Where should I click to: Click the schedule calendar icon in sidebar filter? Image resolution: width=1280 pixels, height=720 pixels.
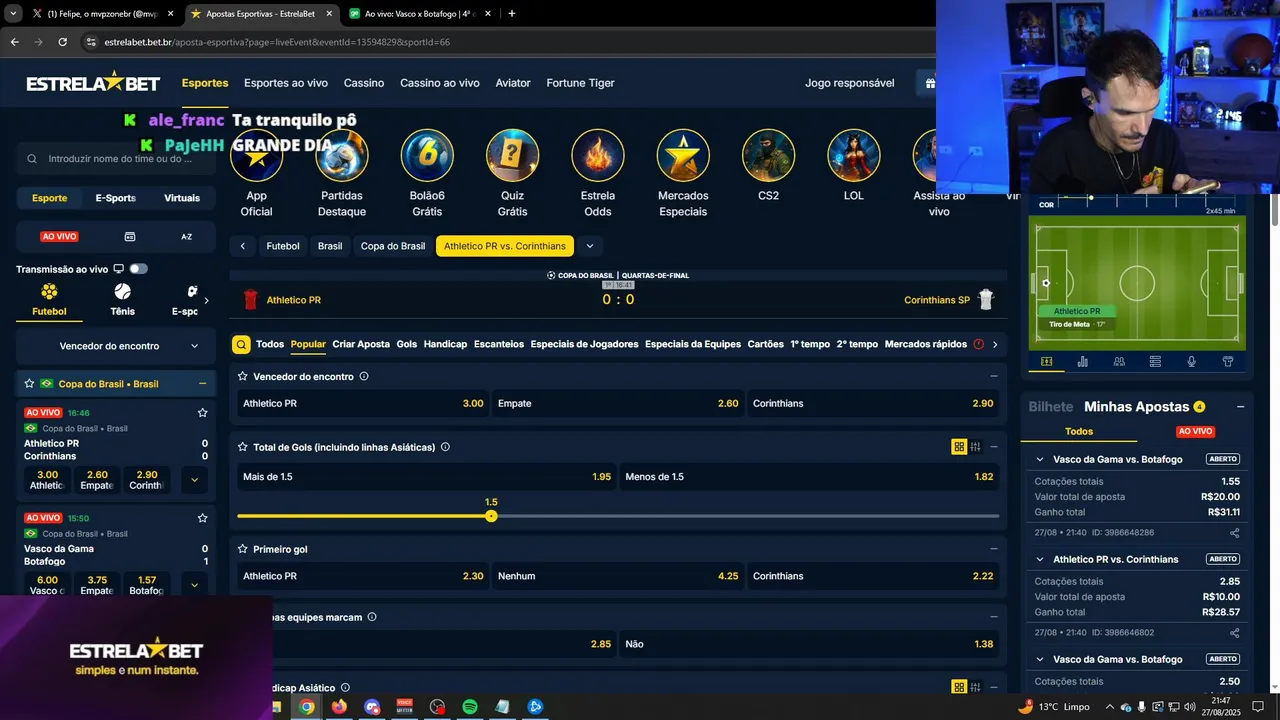click(x=130, y=237)
